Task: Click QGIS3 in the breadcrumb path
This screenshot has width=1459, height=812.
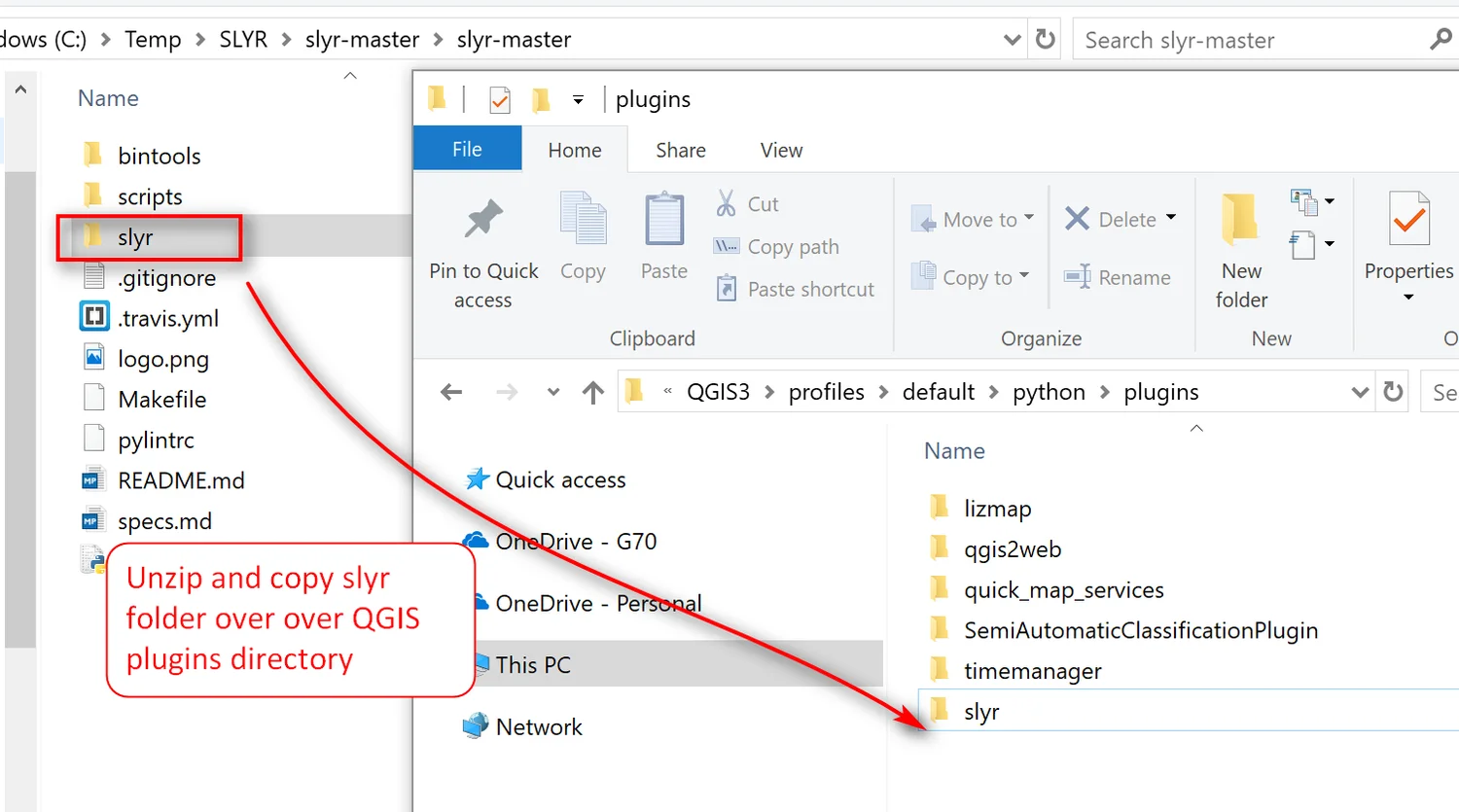Action: pos(719,392)
